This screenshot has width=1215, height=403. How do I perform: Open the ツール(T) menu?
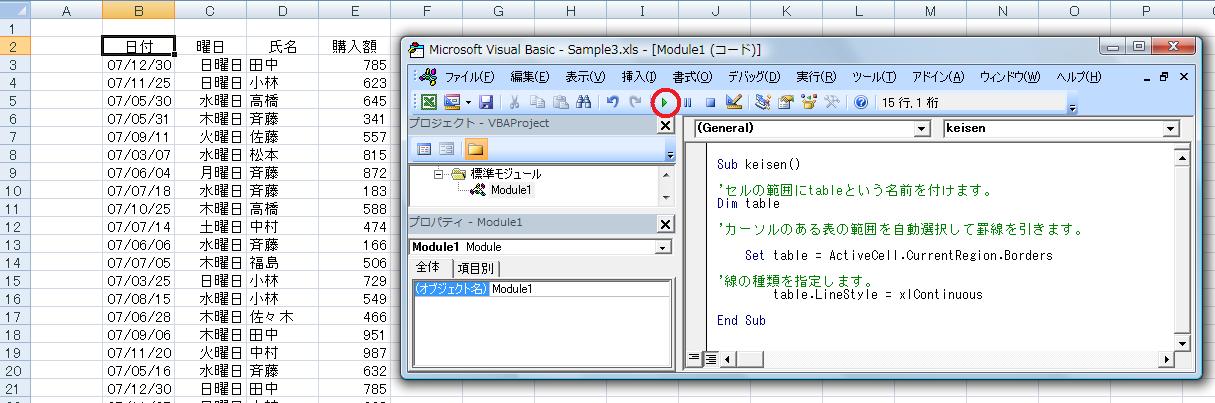tap(874, 77)
